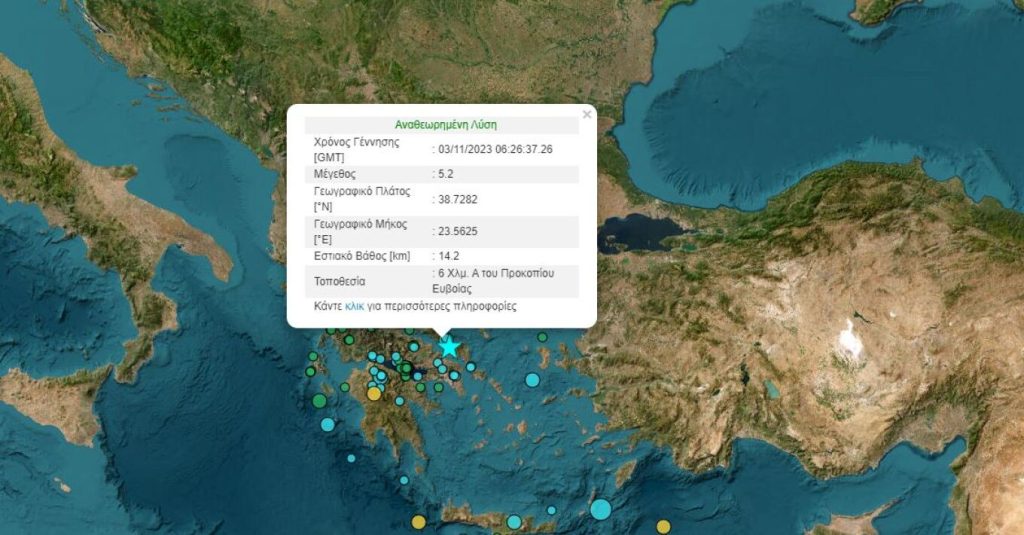Click the large cyan circle in the central Aegean
The image size is (1024, 535).
pos(532,380)
